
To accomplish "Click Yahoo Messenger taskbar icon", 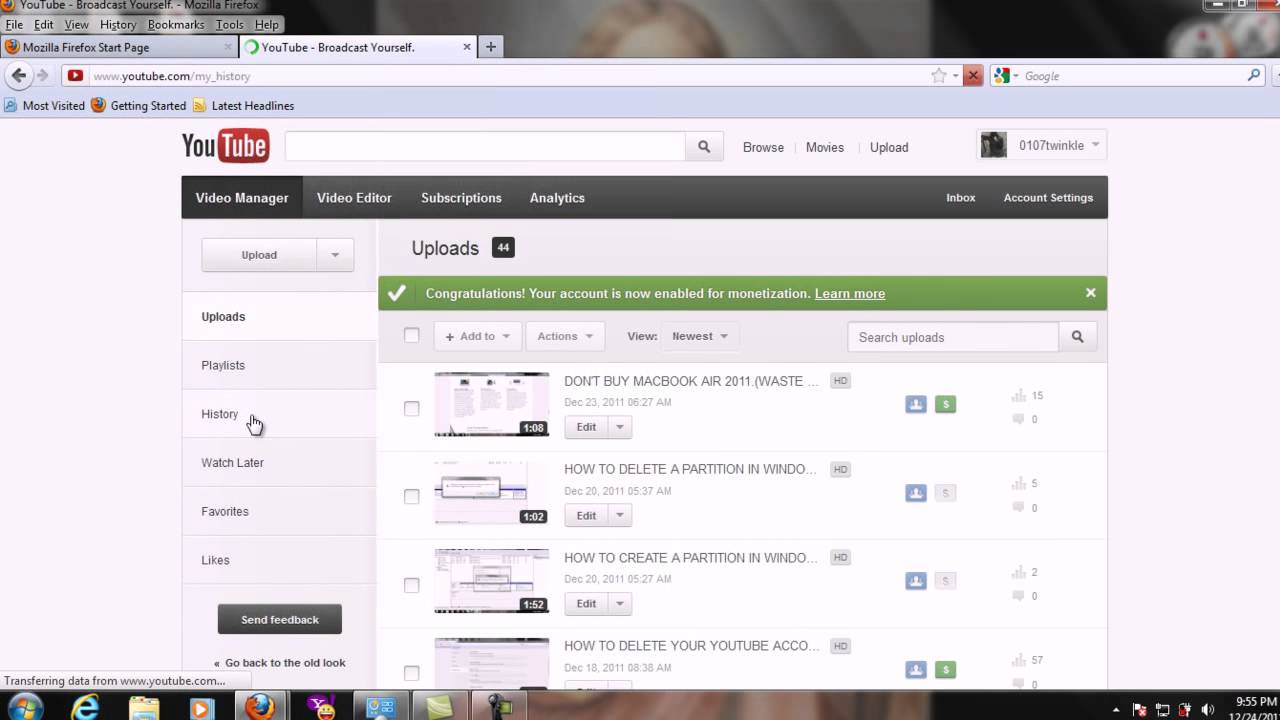I will tap(322, 707).
